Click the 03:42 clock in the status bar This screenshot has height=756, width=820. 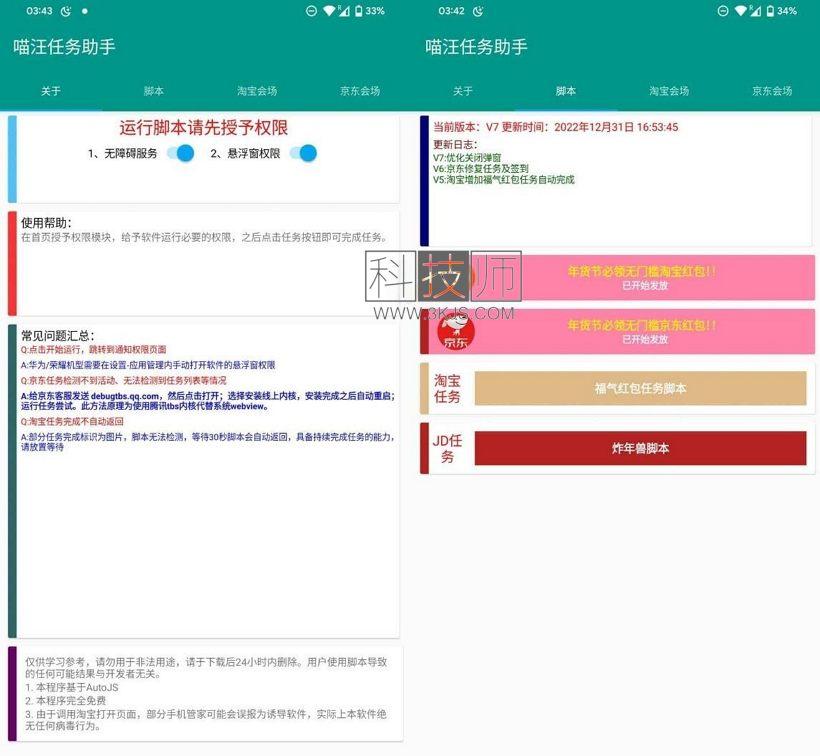[x=451, y=11]
